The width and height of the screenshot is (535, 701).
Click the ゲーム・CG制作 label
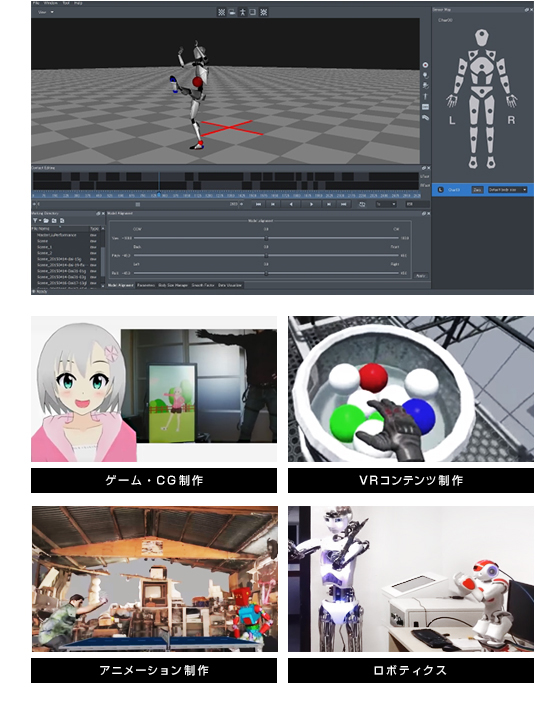point(154,481)
